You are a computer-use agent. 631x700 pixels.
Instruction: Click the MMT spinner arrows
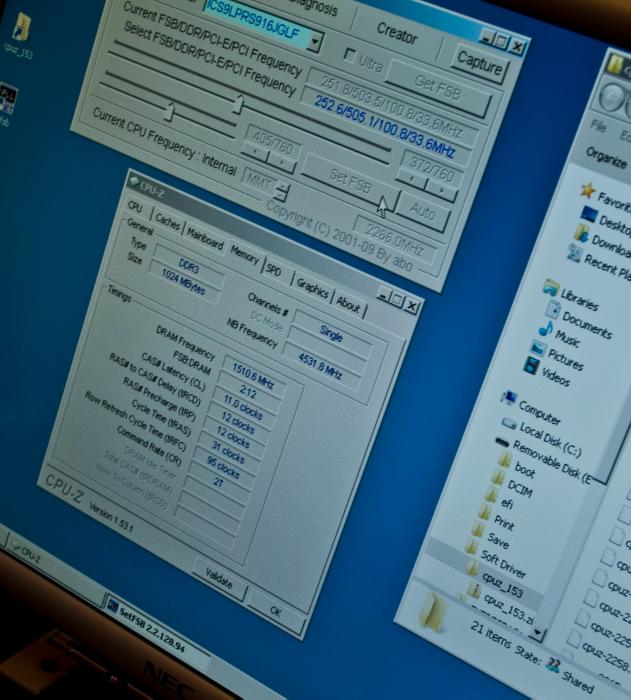coord(282,190)
